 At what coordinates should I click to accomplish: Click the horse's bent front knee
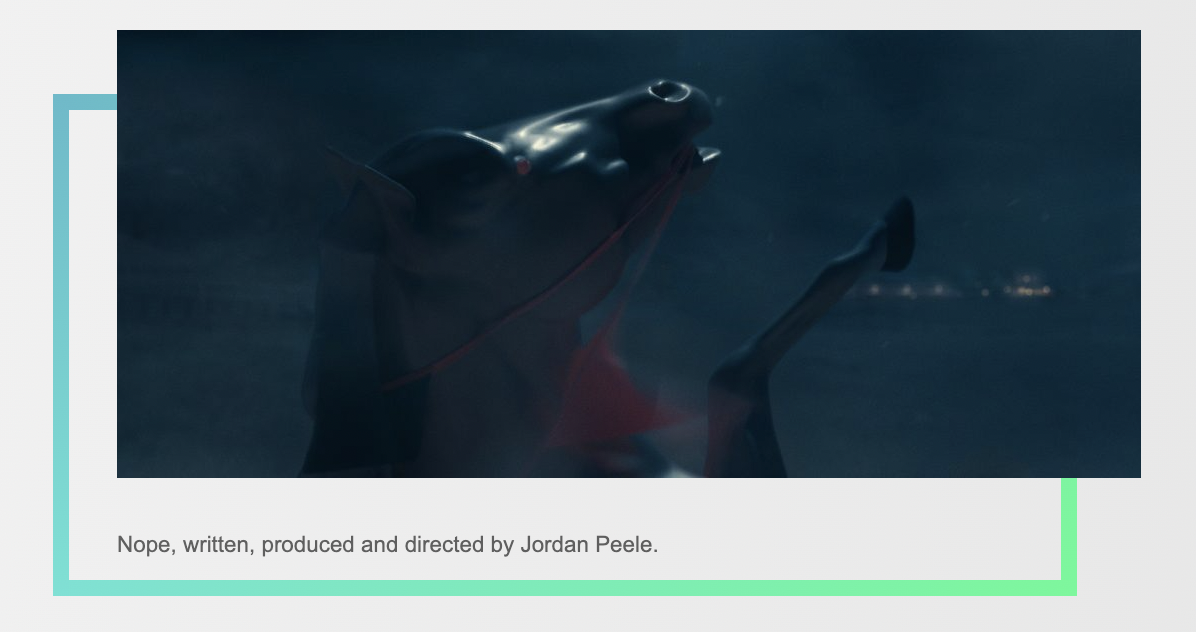728,379
